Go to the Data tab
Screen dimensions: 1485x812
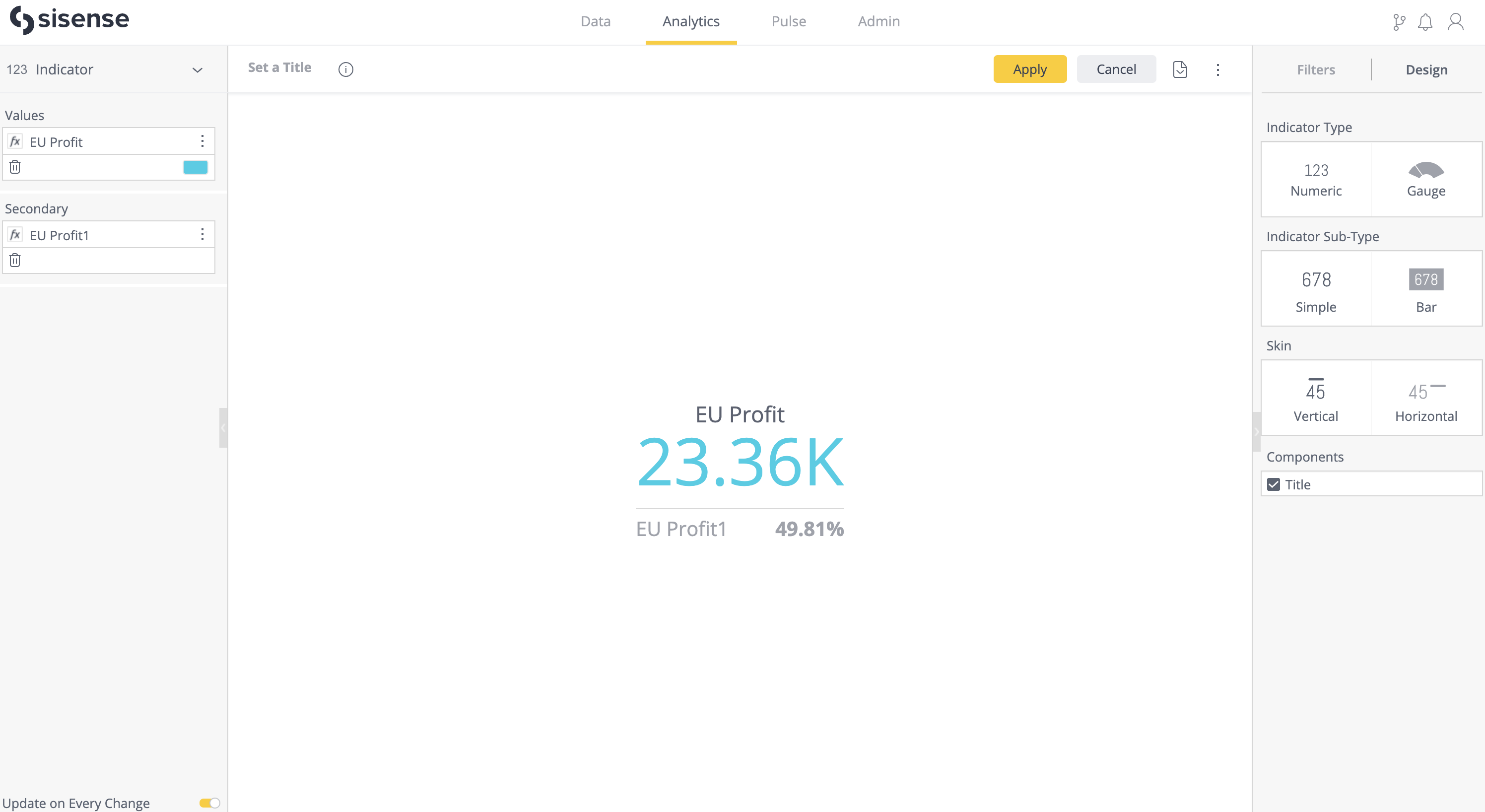coord(596,21)
